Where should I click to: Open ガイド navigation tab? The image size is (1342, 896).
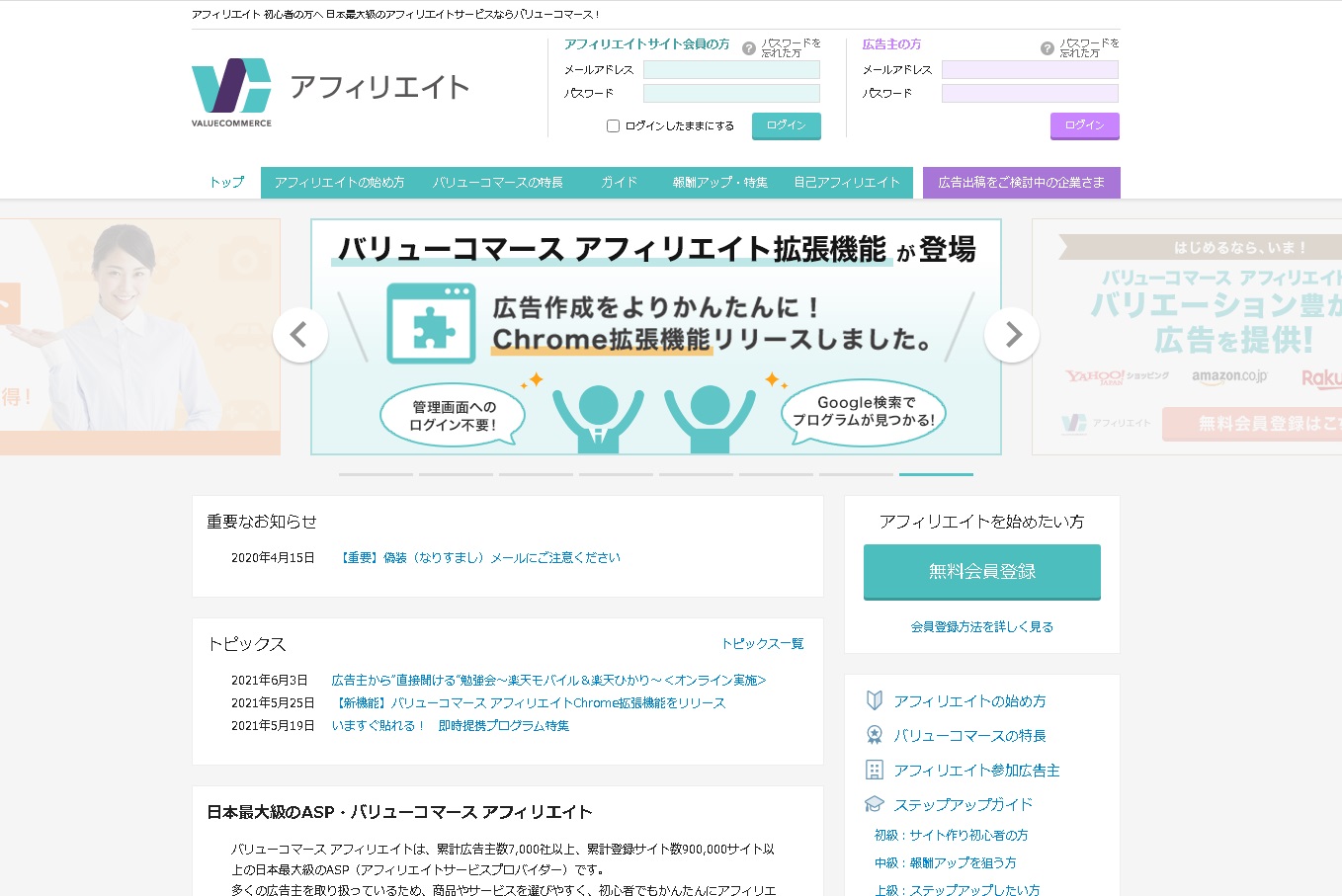tap(620, 183)
